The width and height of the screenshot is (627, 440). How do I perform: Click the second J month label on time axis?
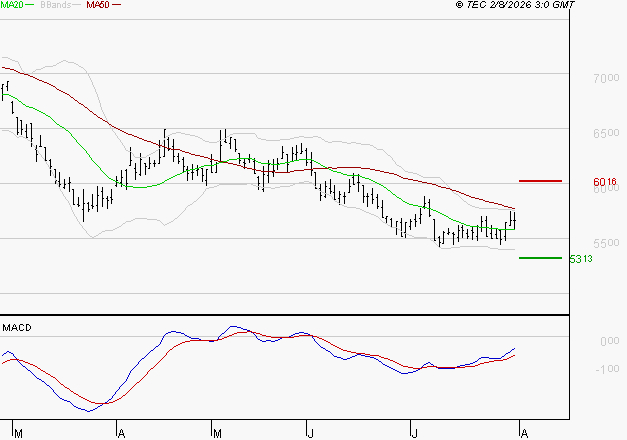tap(415, 433)
